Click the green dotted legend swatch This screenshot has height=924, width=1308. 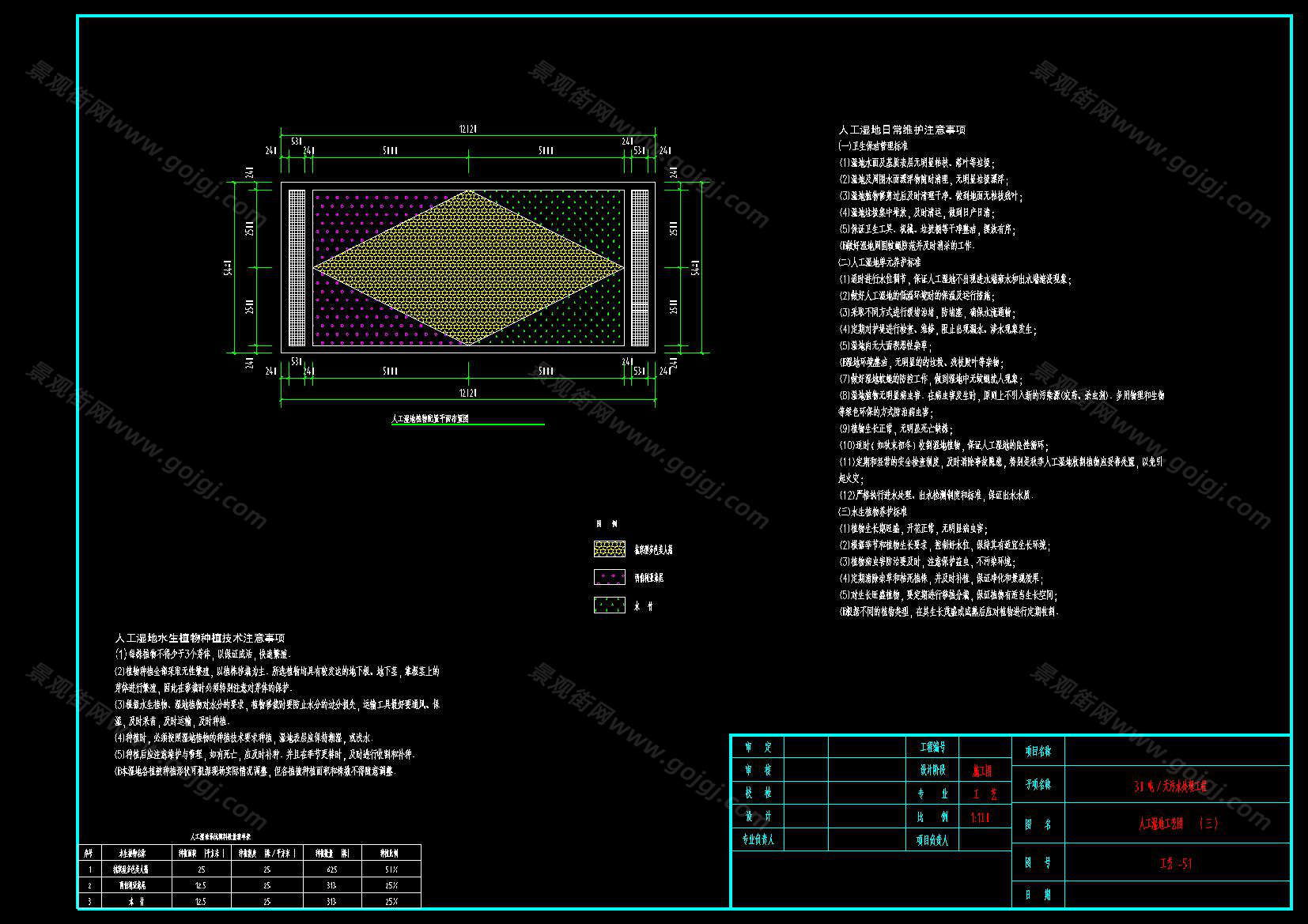tap(609, 605)
